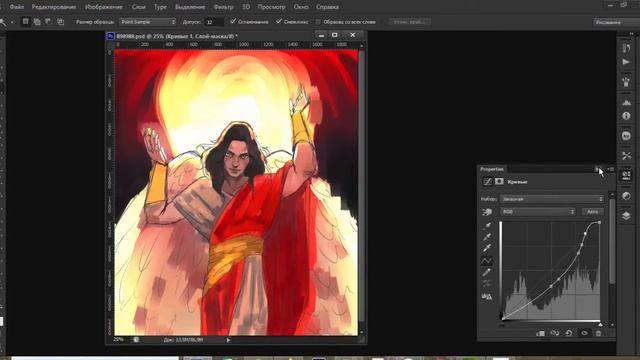
Task: Enable Sample All Layers checkbox
Action: click(x=318, y=22)
